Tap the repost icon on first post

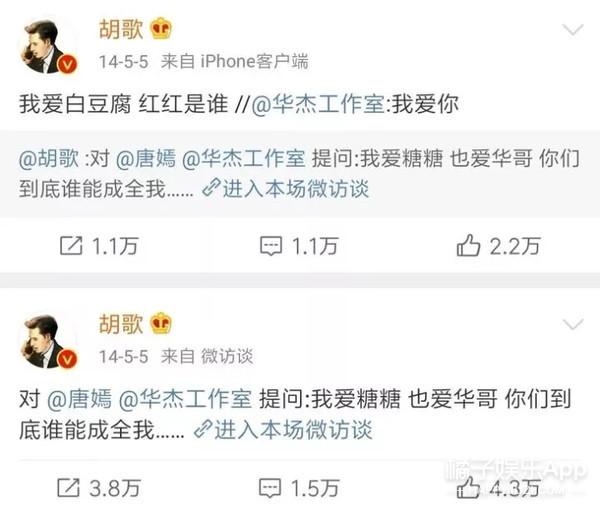tap(71, 246)
